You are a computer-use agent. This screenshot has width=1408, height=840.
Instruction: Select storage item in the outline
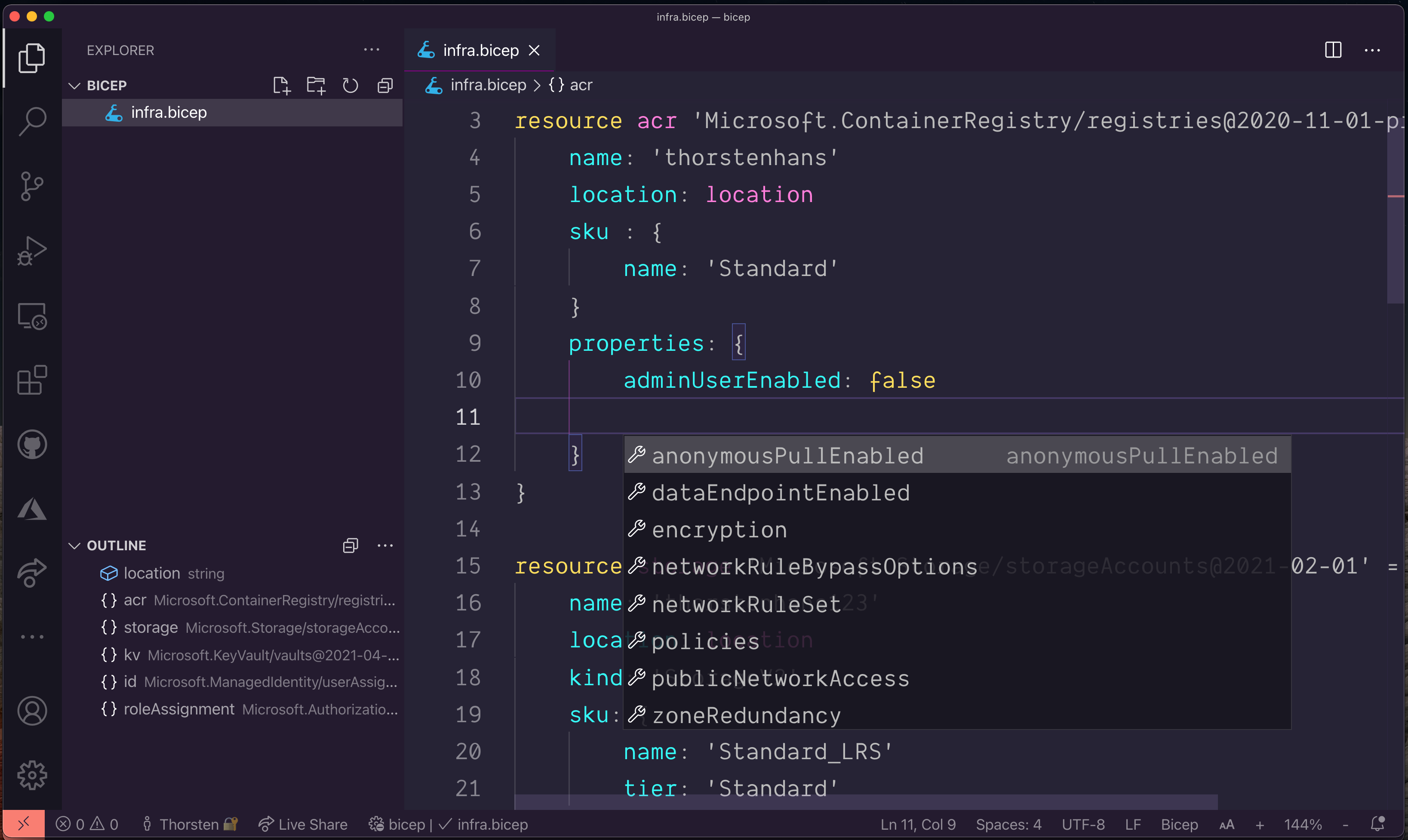click(x=151, y=627)
